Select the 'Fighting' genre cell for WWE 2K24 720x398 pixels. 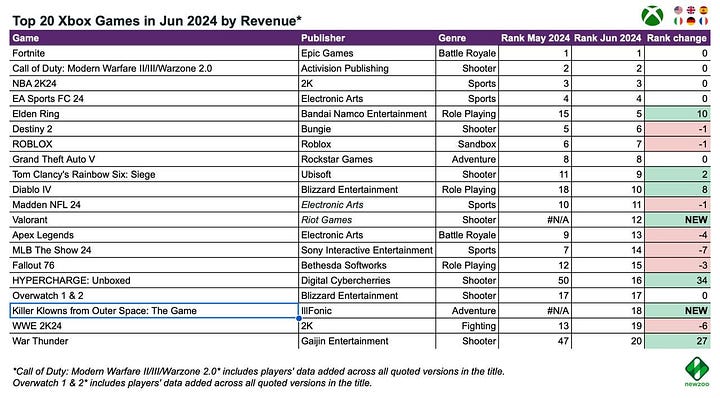[467, 326]
